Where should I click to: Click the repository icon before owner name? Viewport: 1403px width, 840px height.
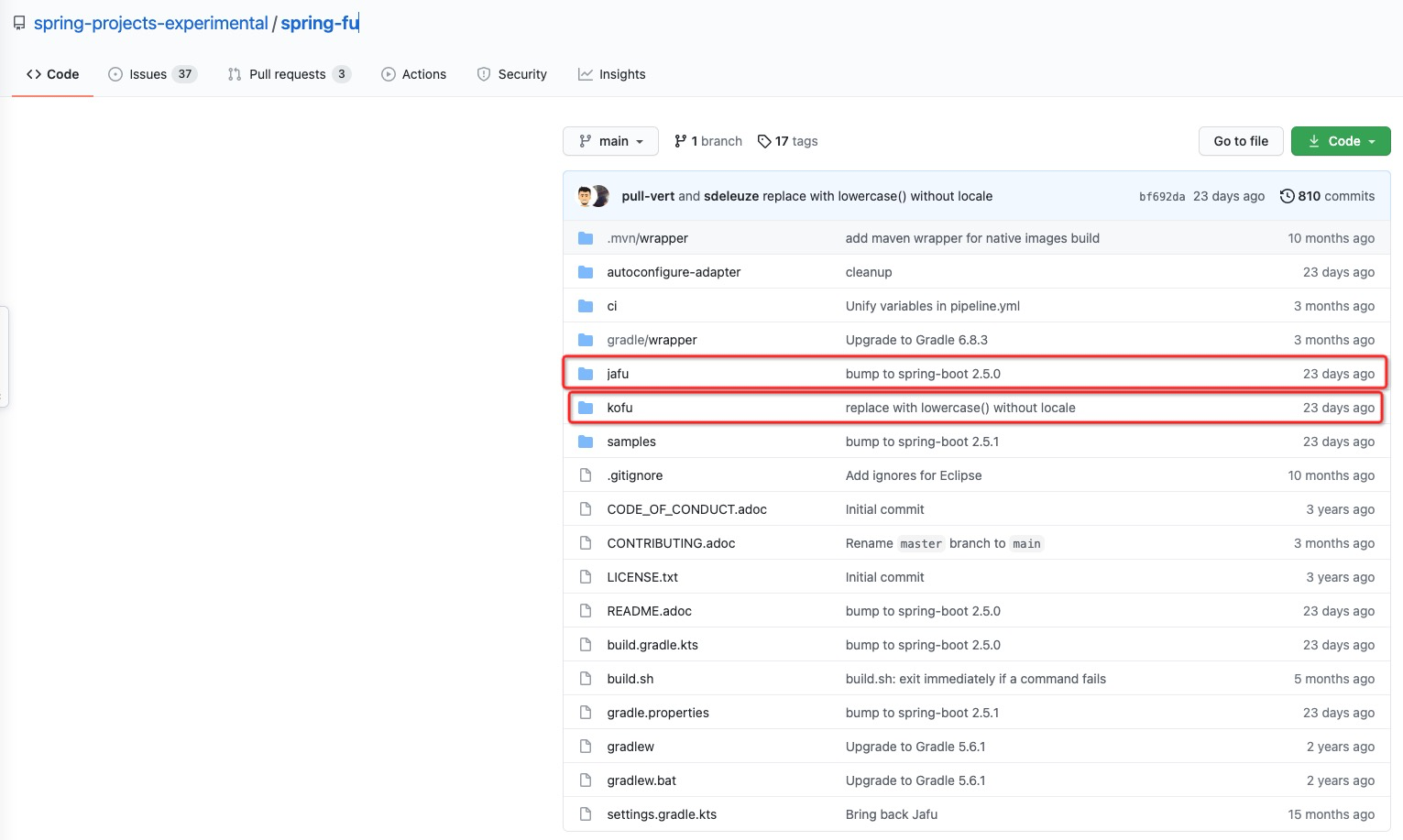(x=19, y=24)
